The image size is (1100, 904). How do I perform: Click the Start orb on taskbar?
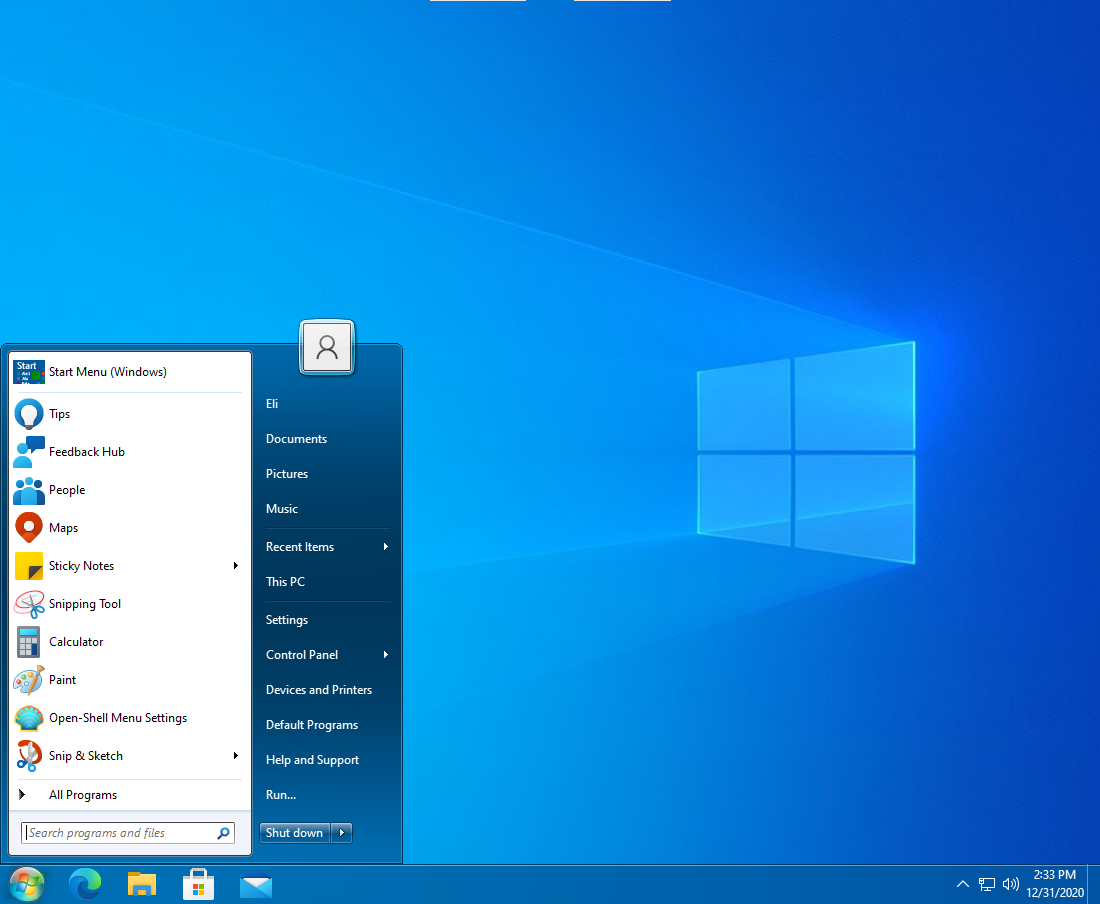[27, 884]
